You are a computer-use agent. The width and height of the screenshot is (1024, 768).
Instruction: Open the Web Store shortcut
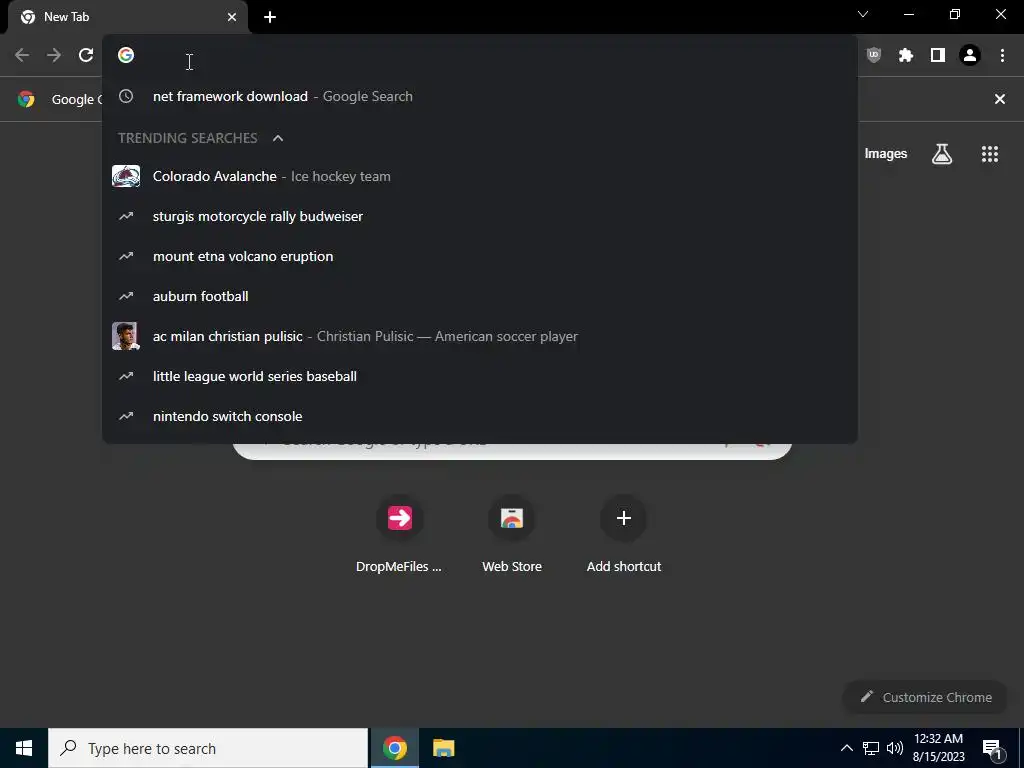click(511, 535)
